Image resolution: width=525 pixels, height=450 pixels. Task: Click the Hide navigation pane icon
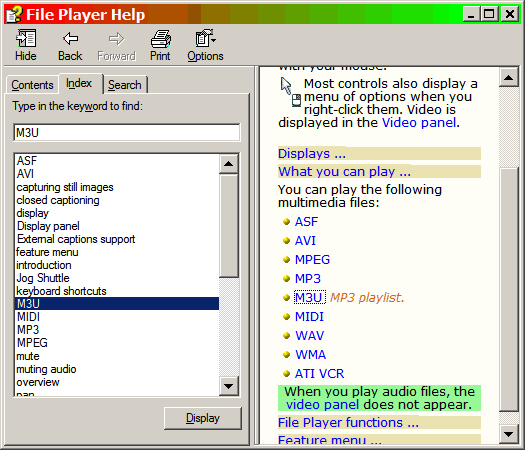26,39
